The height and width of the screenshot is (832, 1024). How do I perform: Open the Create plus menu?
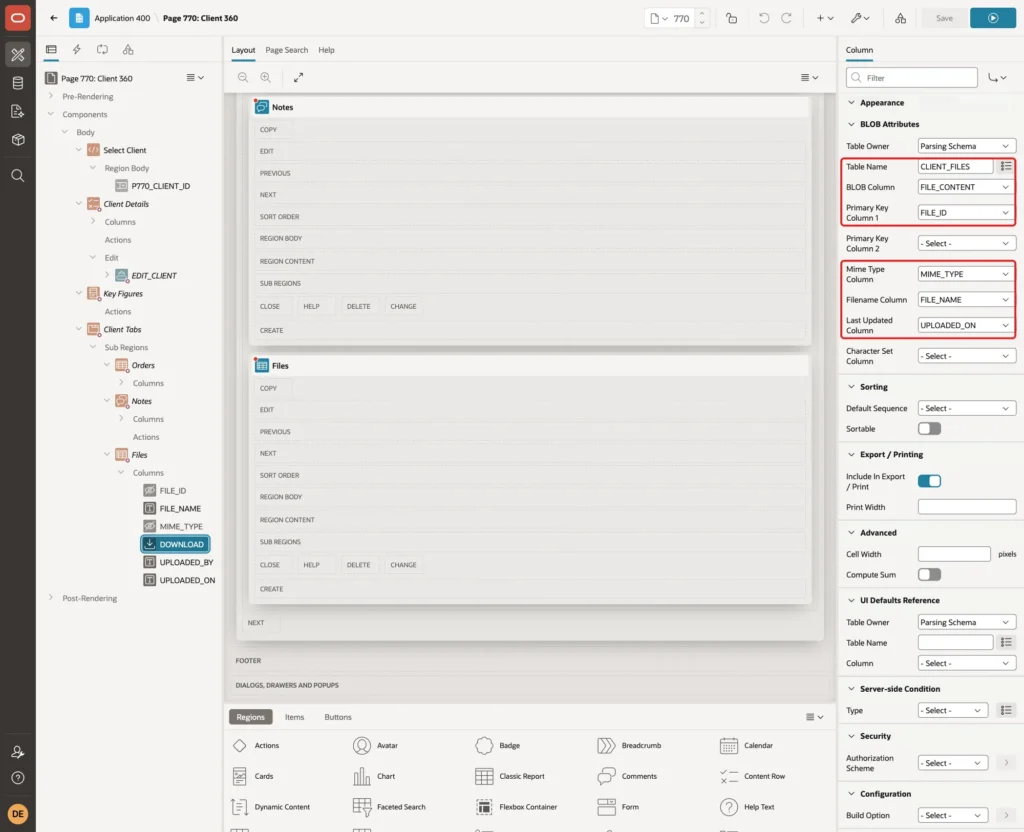tap(825, 18)
